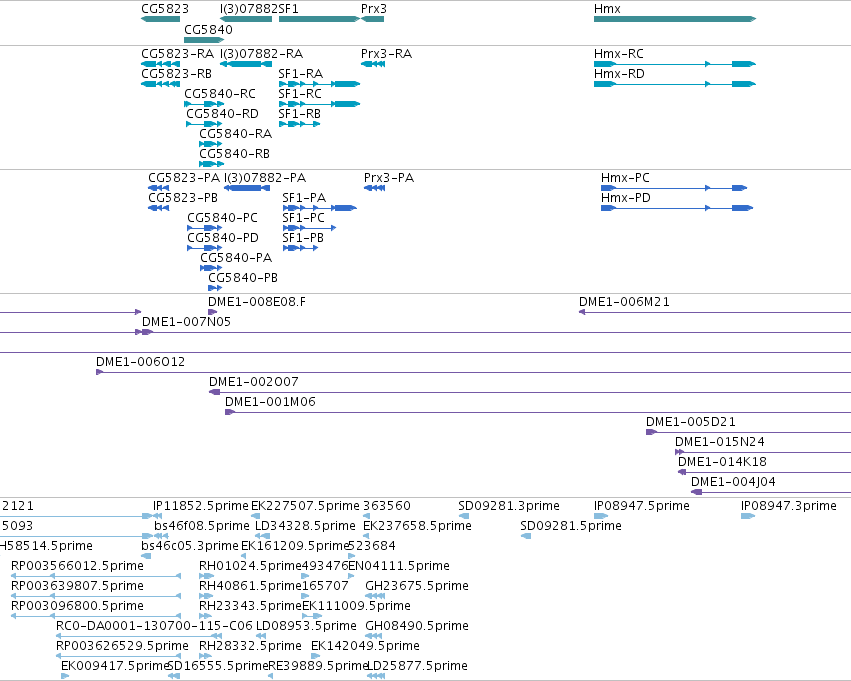
Task: Select the DME1-006O12 clone label
Action: click(x=141, y=362)
